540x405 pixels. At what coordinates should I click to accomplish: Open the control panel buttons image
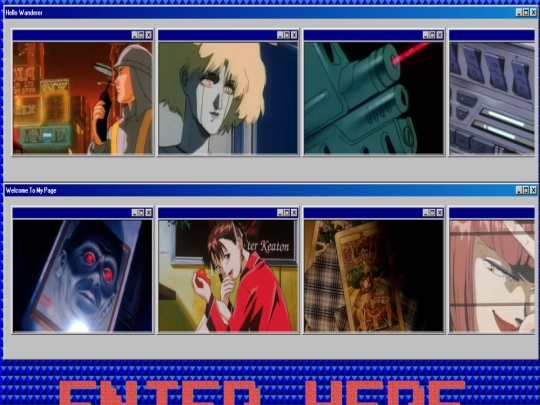[x=492, y=98]
